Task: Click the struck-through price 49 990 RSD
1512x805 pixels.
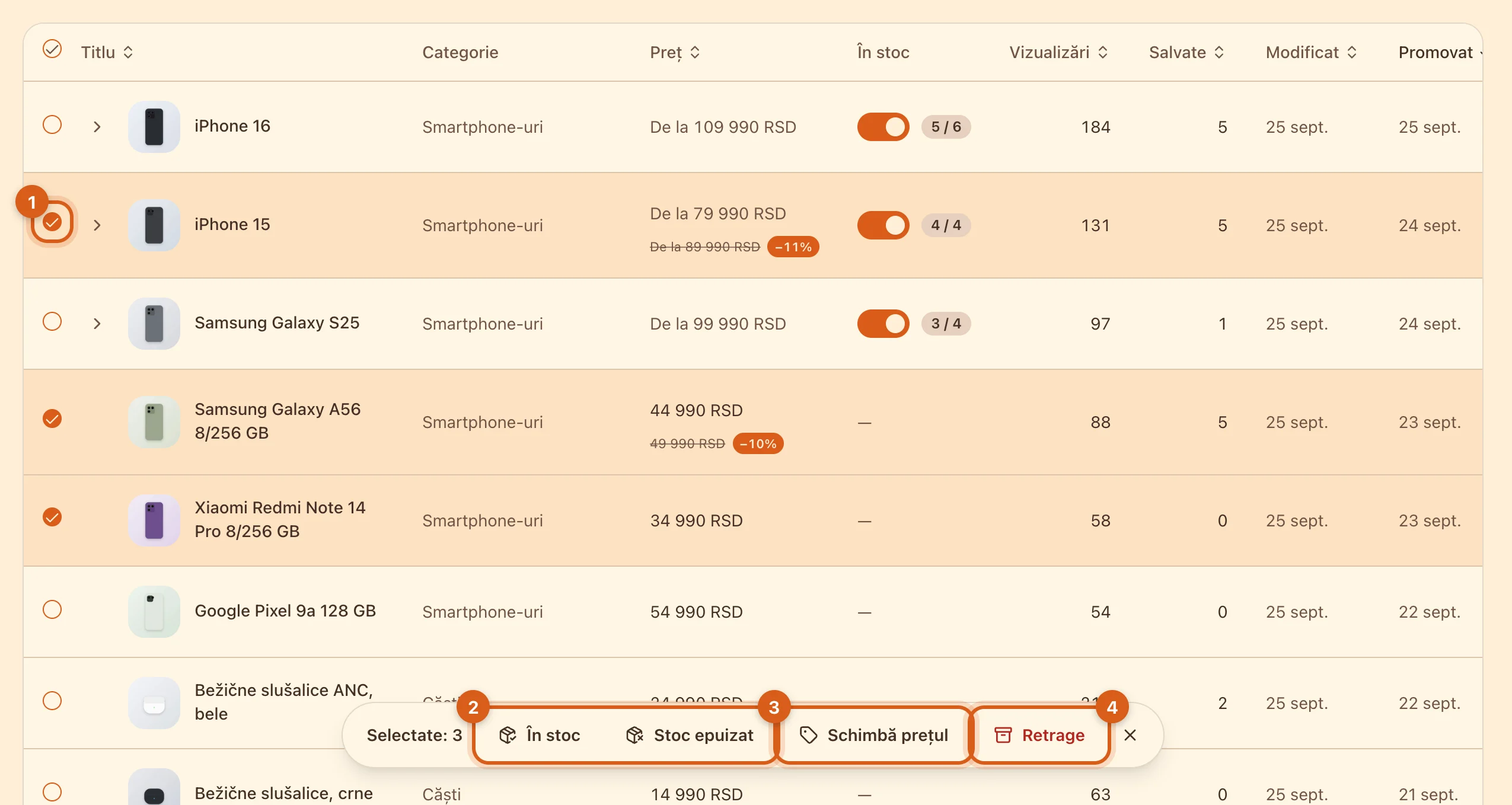Action: 687,443
